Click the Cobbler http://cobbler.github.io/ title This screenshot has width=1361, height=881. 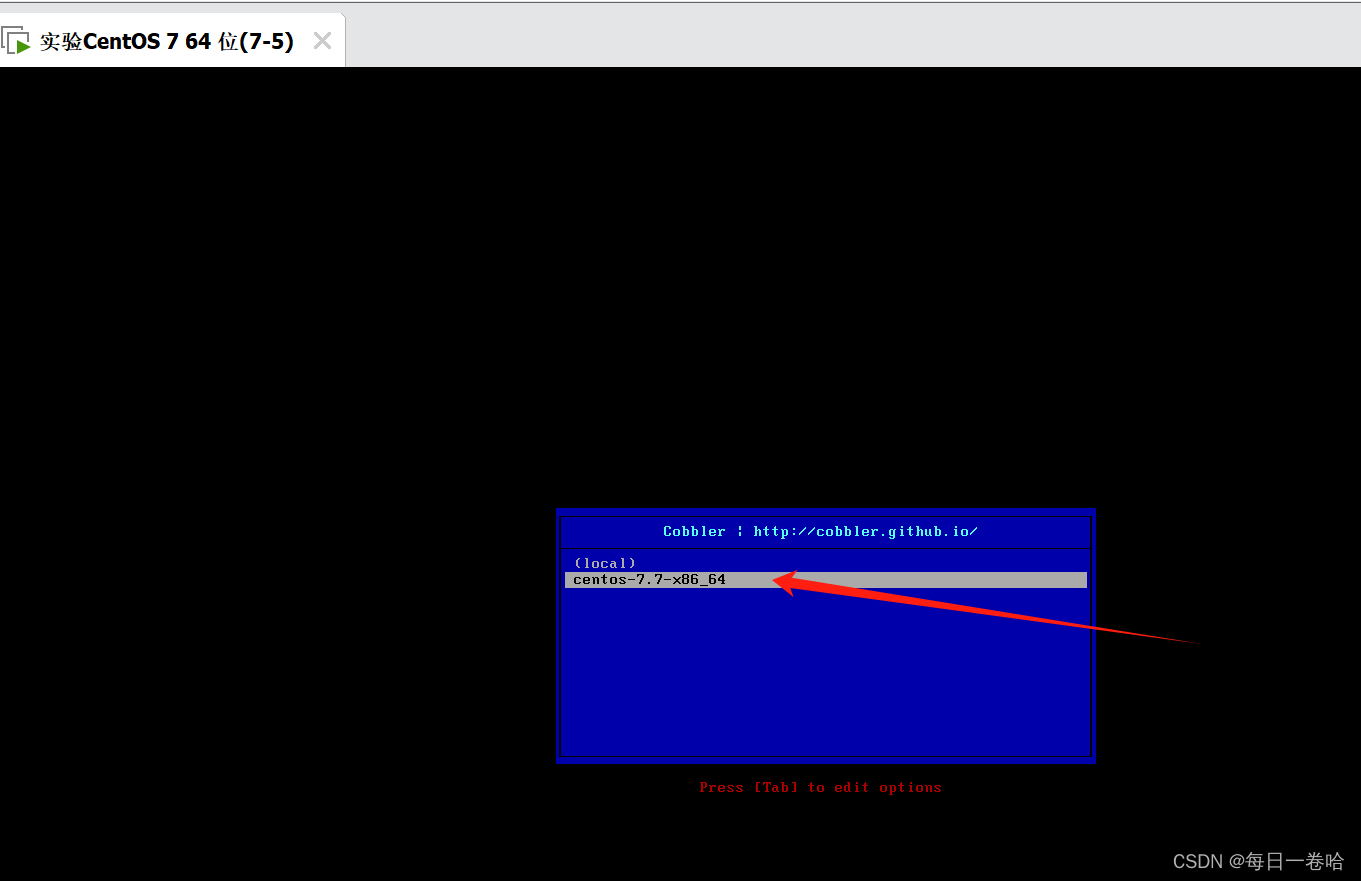pos(820,532)
